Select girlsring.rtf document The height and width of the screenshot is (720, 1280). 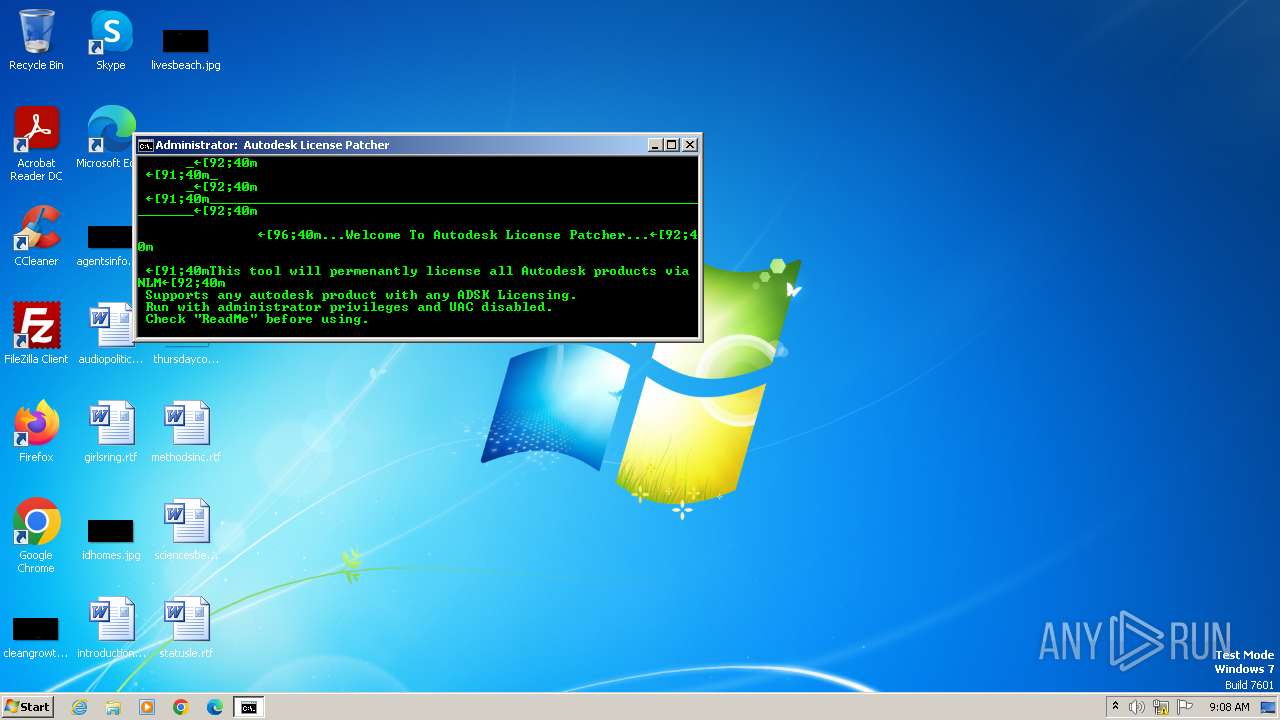[x=111, y=432]
